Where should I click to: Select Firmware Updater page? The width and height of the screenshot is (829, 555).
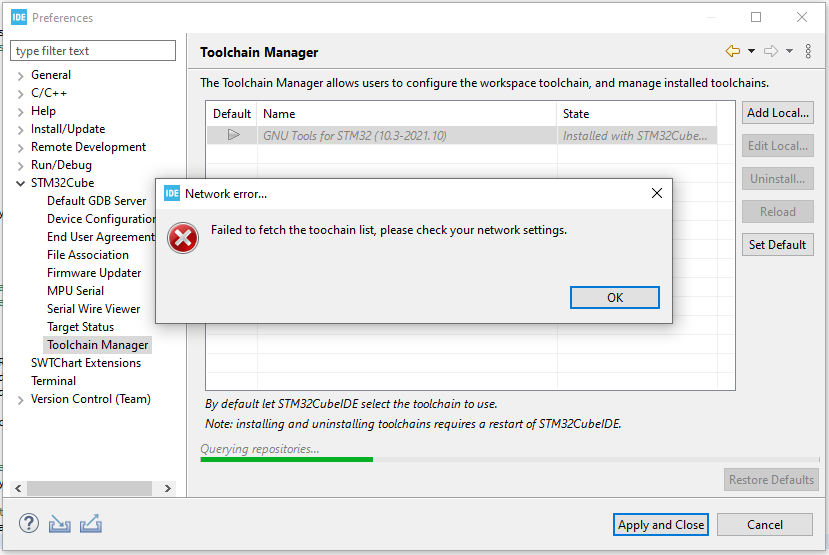(x=94, y=273)
